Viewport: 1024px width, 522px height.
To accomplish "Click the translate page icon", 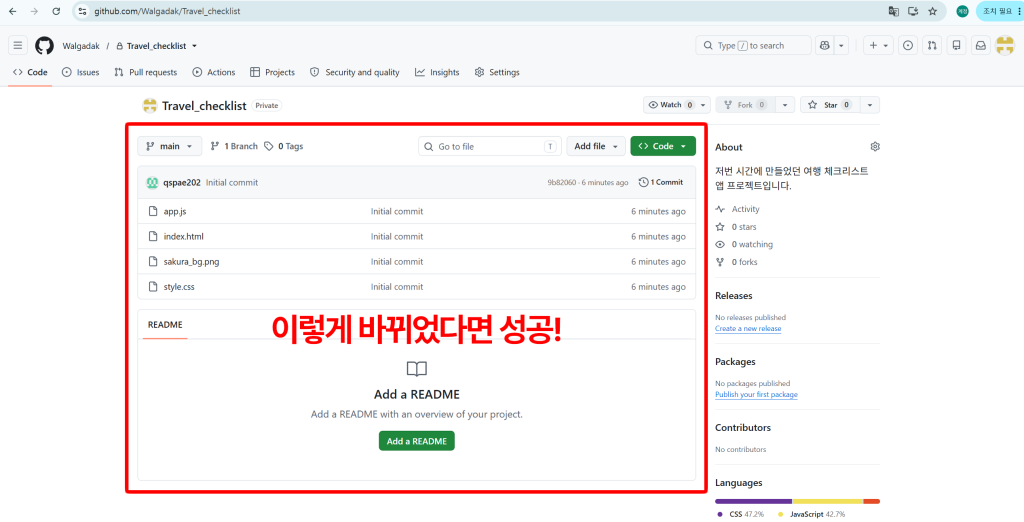I will click(893, 11).
